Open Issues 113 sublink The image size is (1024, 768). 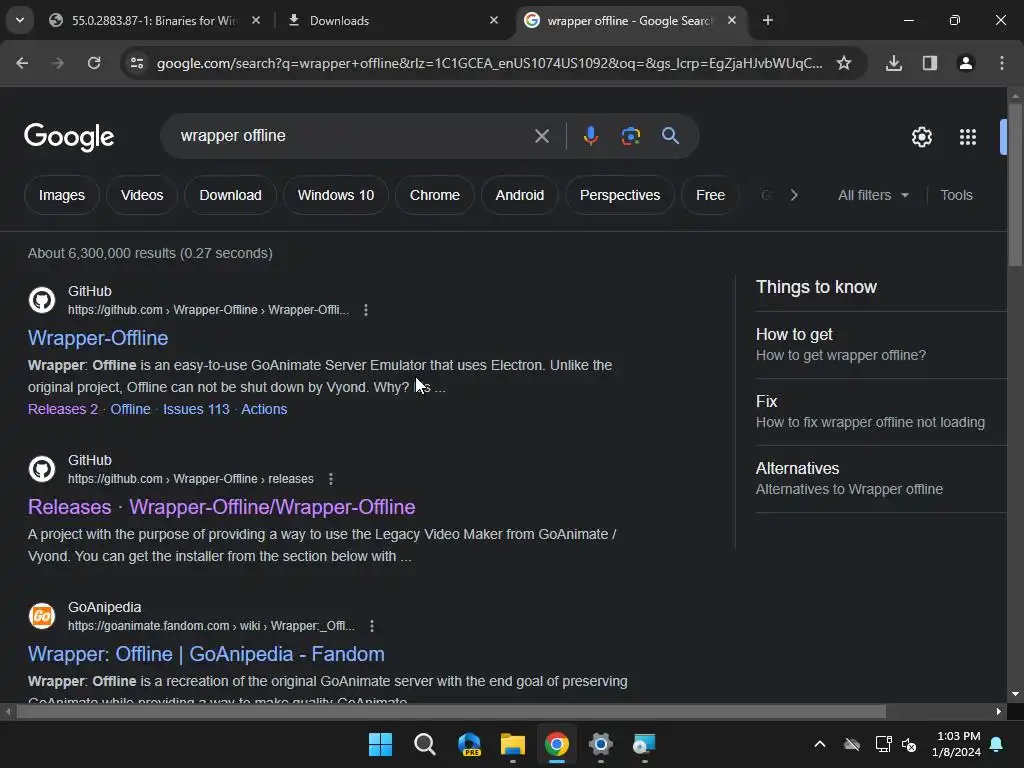click(x=196, y=409)
